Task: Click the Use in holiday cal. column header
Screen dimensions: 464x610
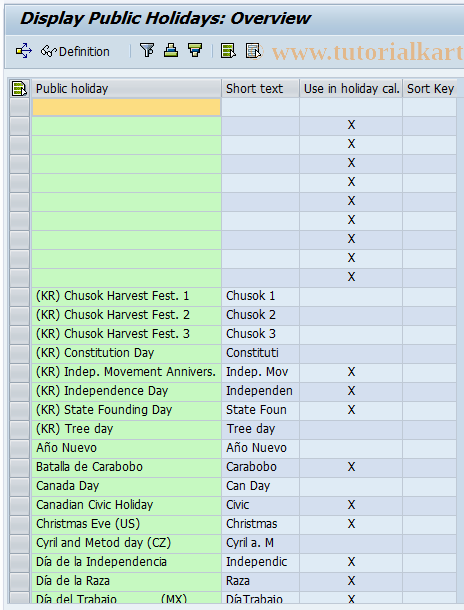Action: click(x=351, y=88)
